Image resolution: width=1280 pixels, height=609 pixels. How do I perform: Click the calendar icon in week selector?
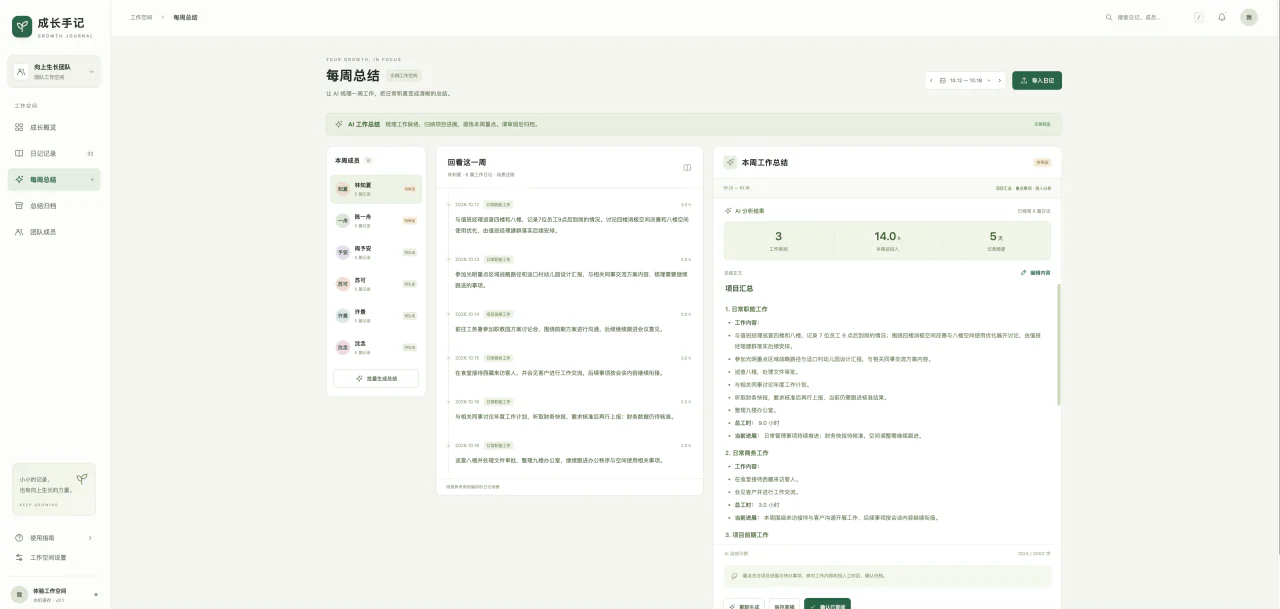click(943, 80)
